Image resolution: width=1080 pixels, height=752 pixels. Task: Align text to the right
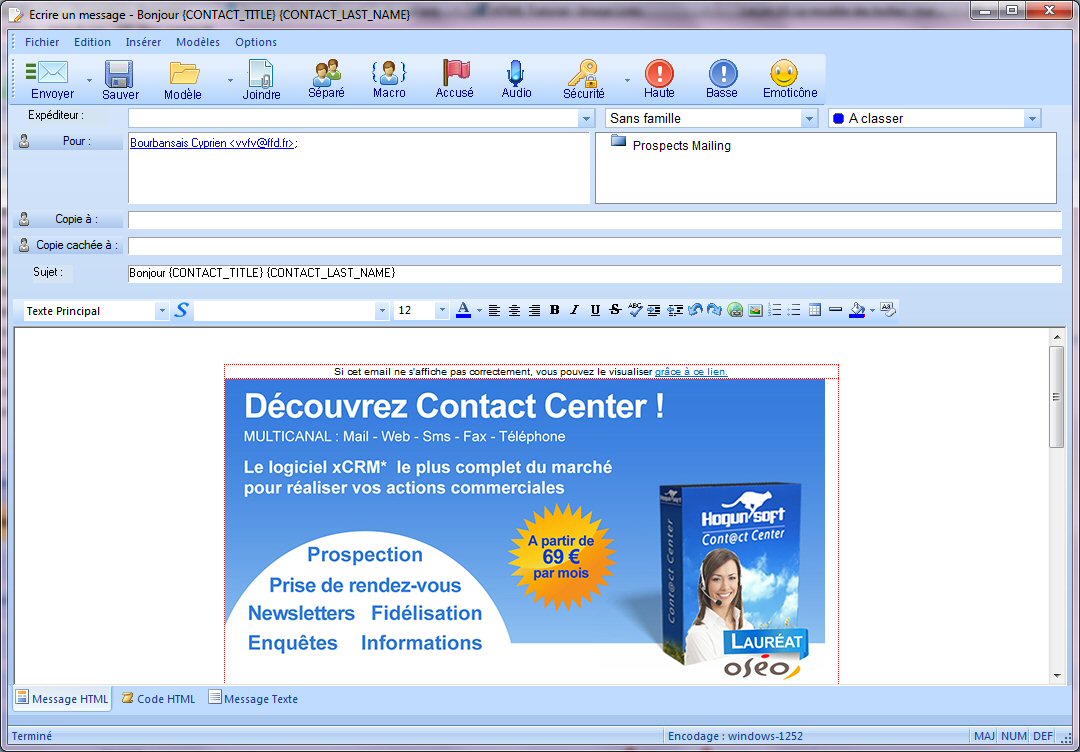[x=534, y=311]
